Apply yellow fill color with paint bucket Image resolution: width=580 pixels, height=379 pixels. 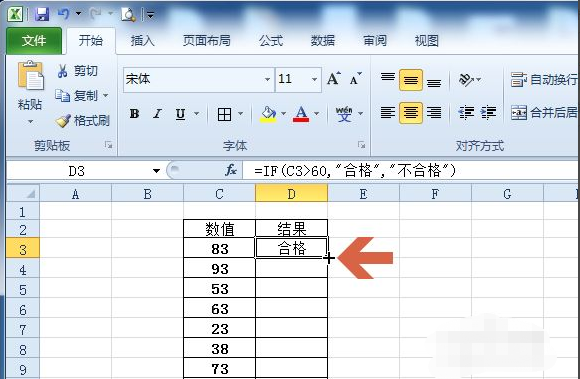[x=269, y=114]
